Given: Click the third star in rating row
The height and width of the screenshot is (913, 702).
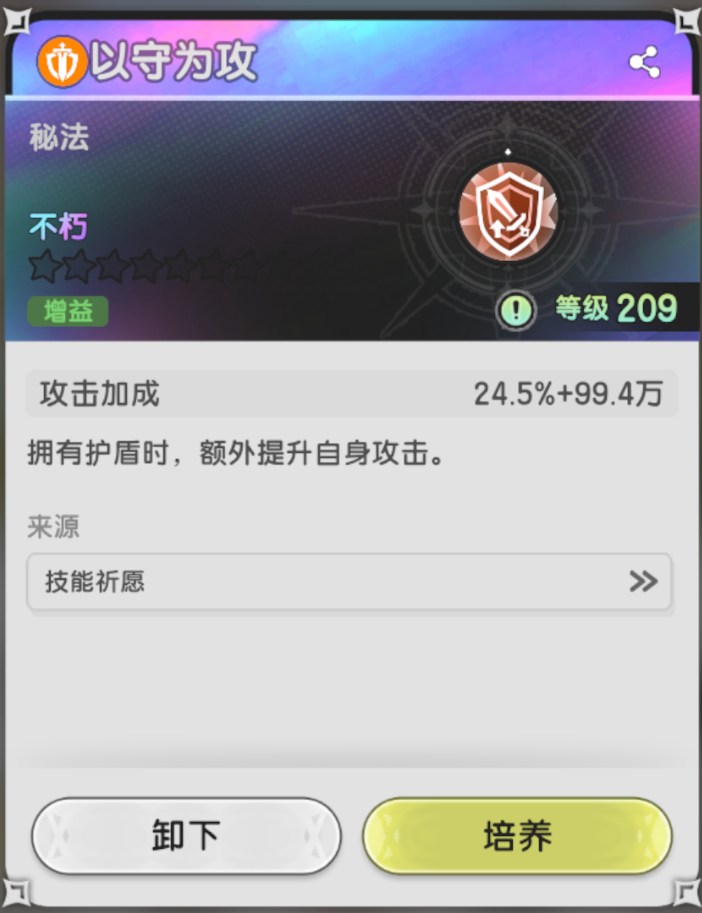Looking at the screenshot, I should 113,266.
